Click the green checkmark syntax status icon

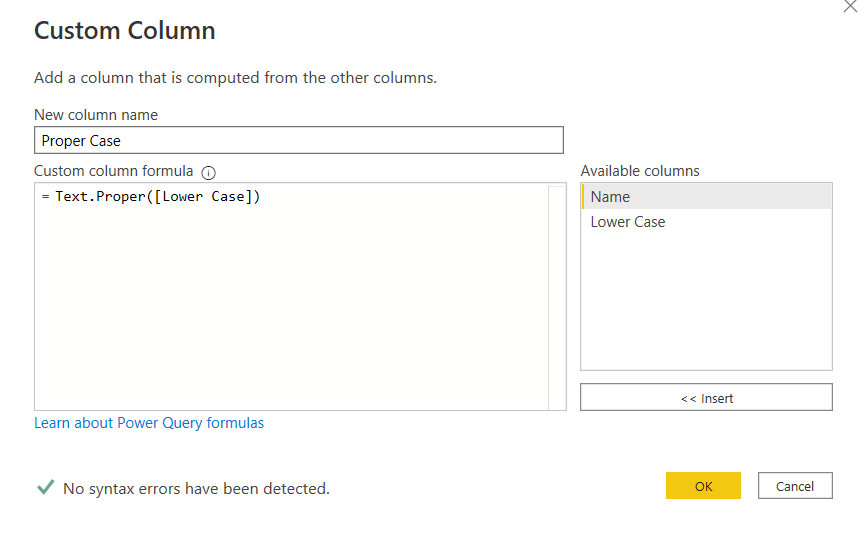tap(45, 487)
